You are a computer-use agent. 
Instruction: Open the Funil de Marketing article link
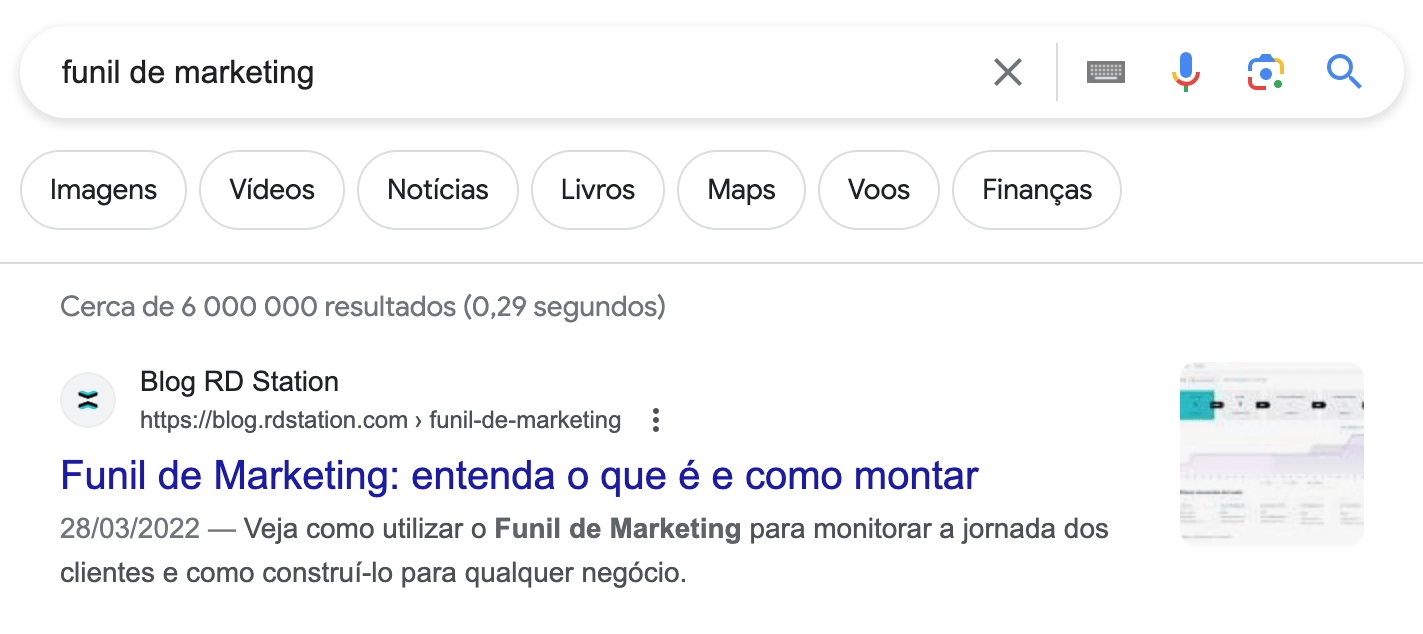pos(519,475)
